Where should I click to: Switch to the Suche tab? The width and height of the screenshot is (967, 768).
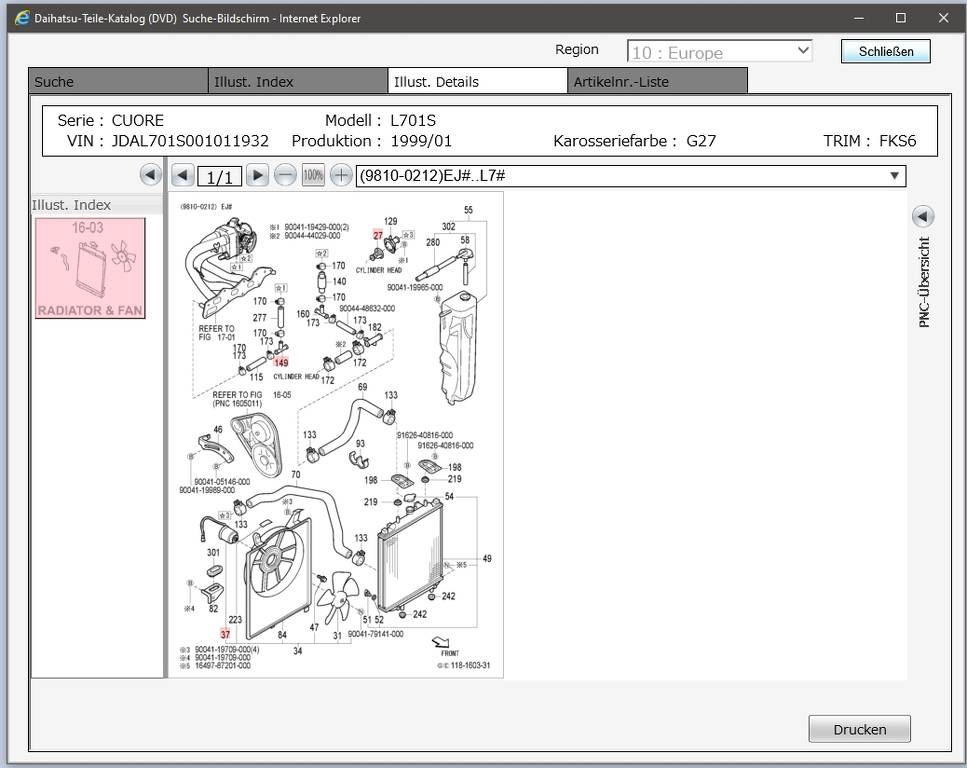coord(118,81)
